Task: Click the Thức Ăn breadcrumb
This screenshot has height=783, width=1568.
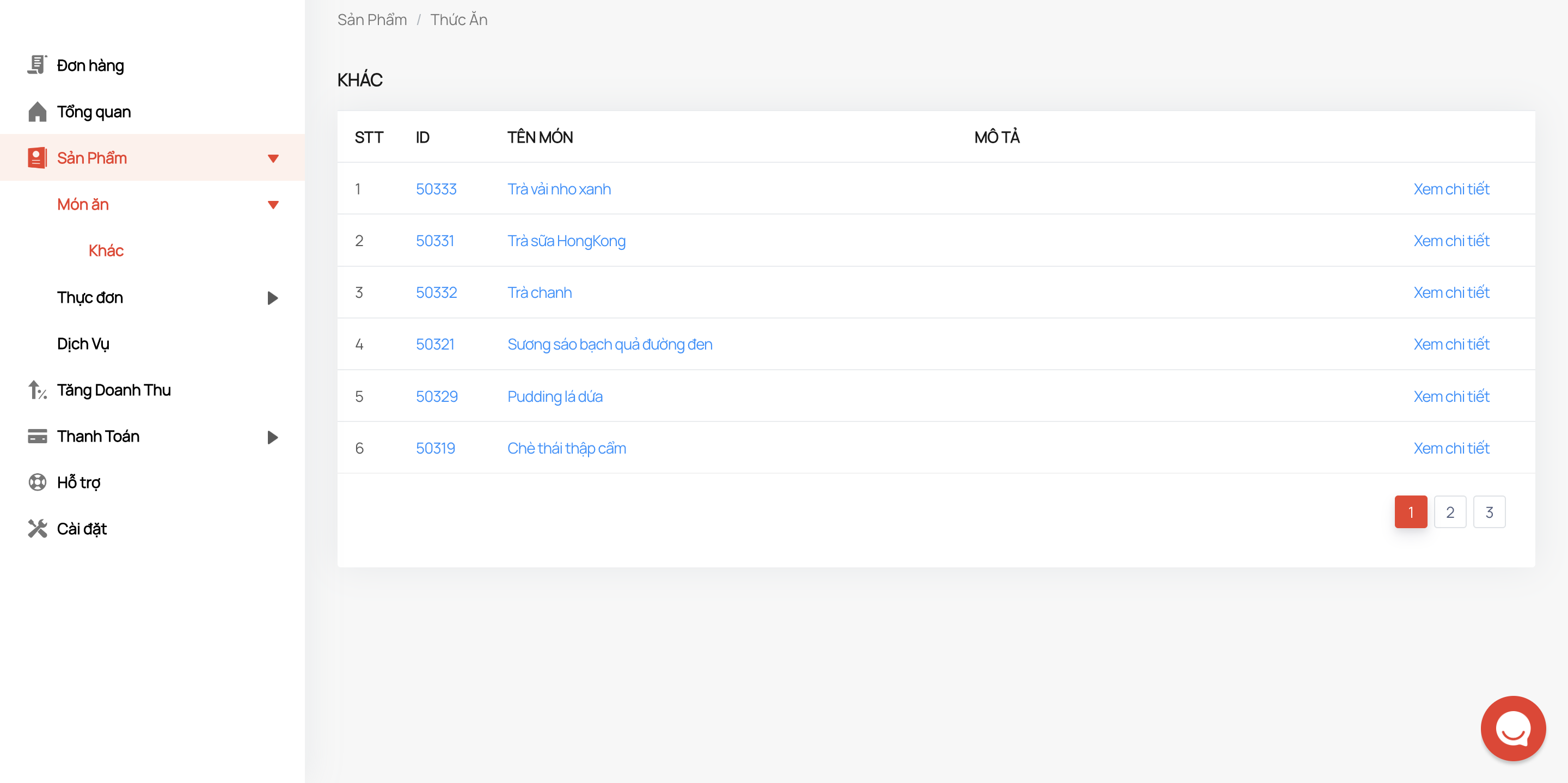Action: click(x=458, y=20)
